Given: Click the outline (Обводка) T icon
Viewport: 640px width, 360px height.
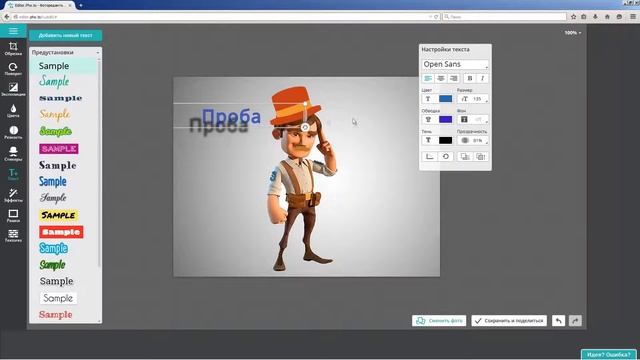Looking at the screenshot, I should [428, 120].
